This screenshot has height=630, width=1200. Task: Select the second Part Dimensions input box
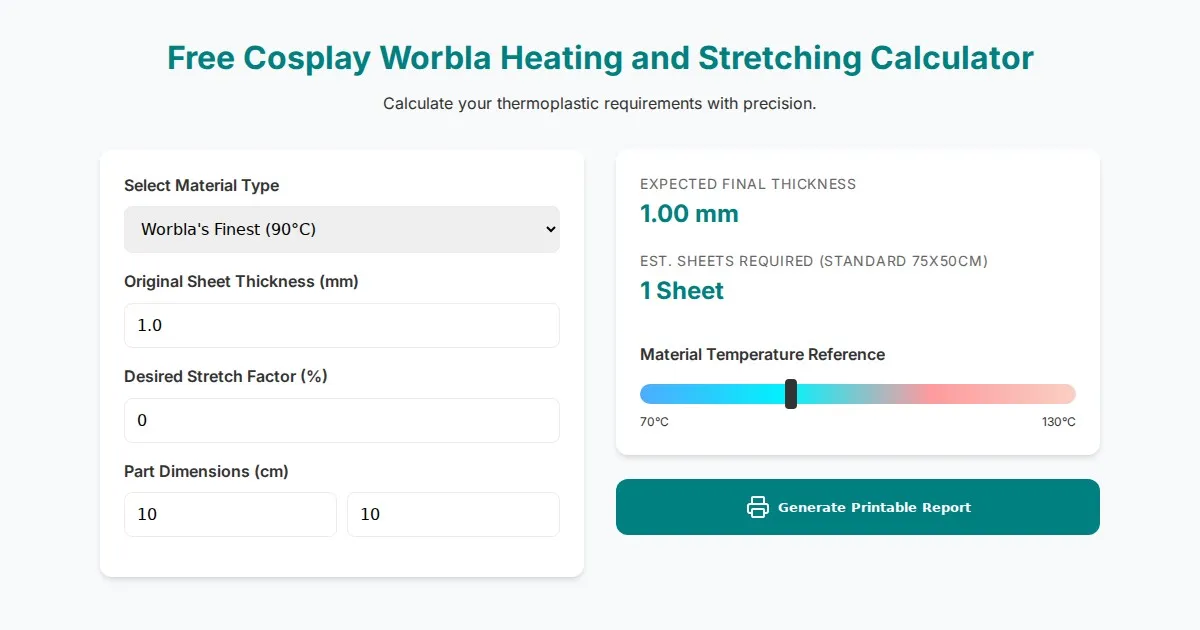pos(453,514)
